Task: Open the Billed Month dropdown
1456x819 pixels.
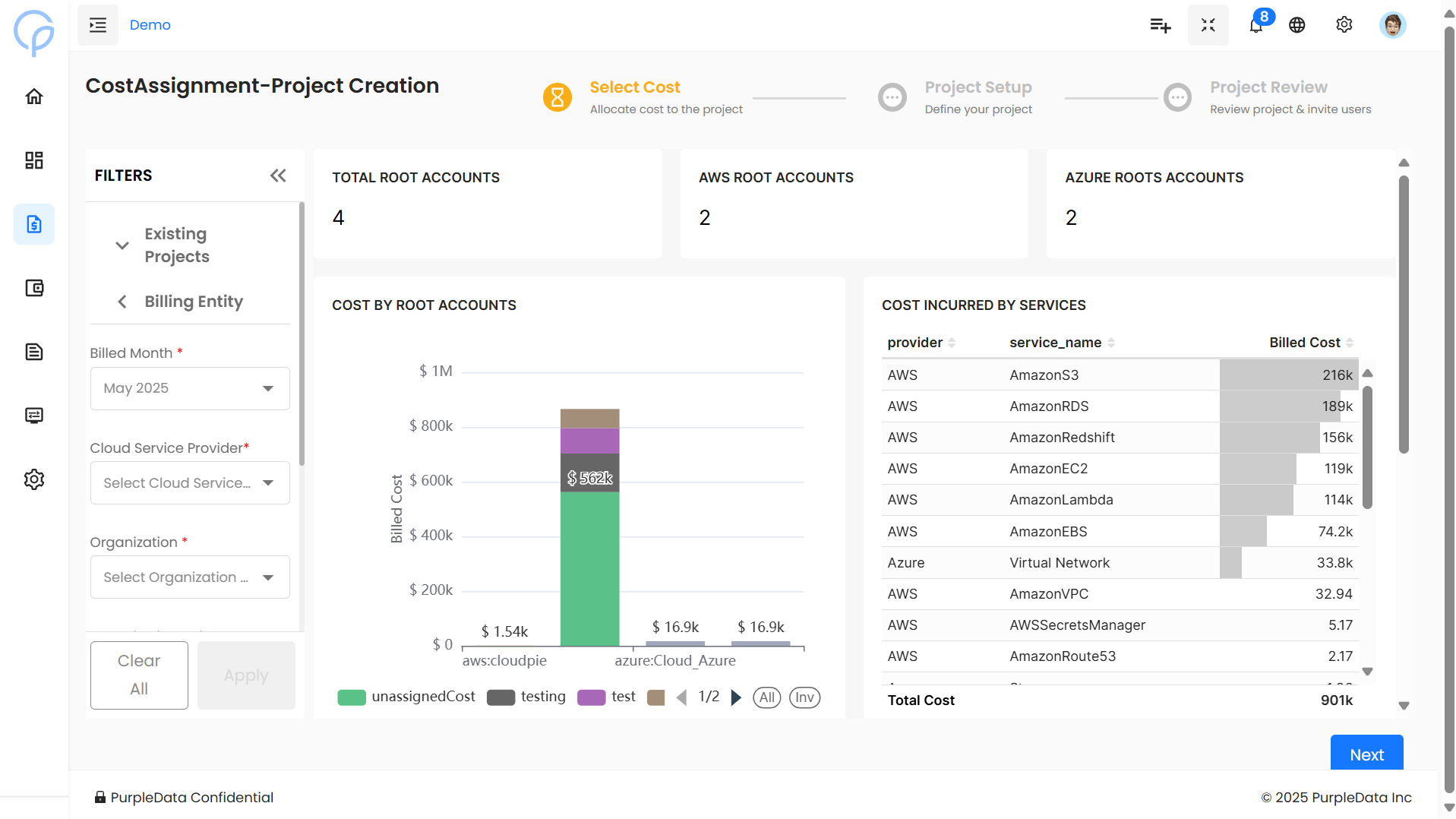Action: coord(190,388)
